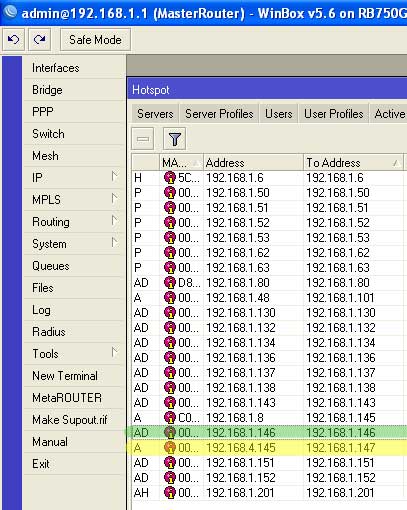The height and width of the screenshot is (510, 407).
Task: Select host icon for 192.168.1.80 row
Action: [x=170, y=283]
